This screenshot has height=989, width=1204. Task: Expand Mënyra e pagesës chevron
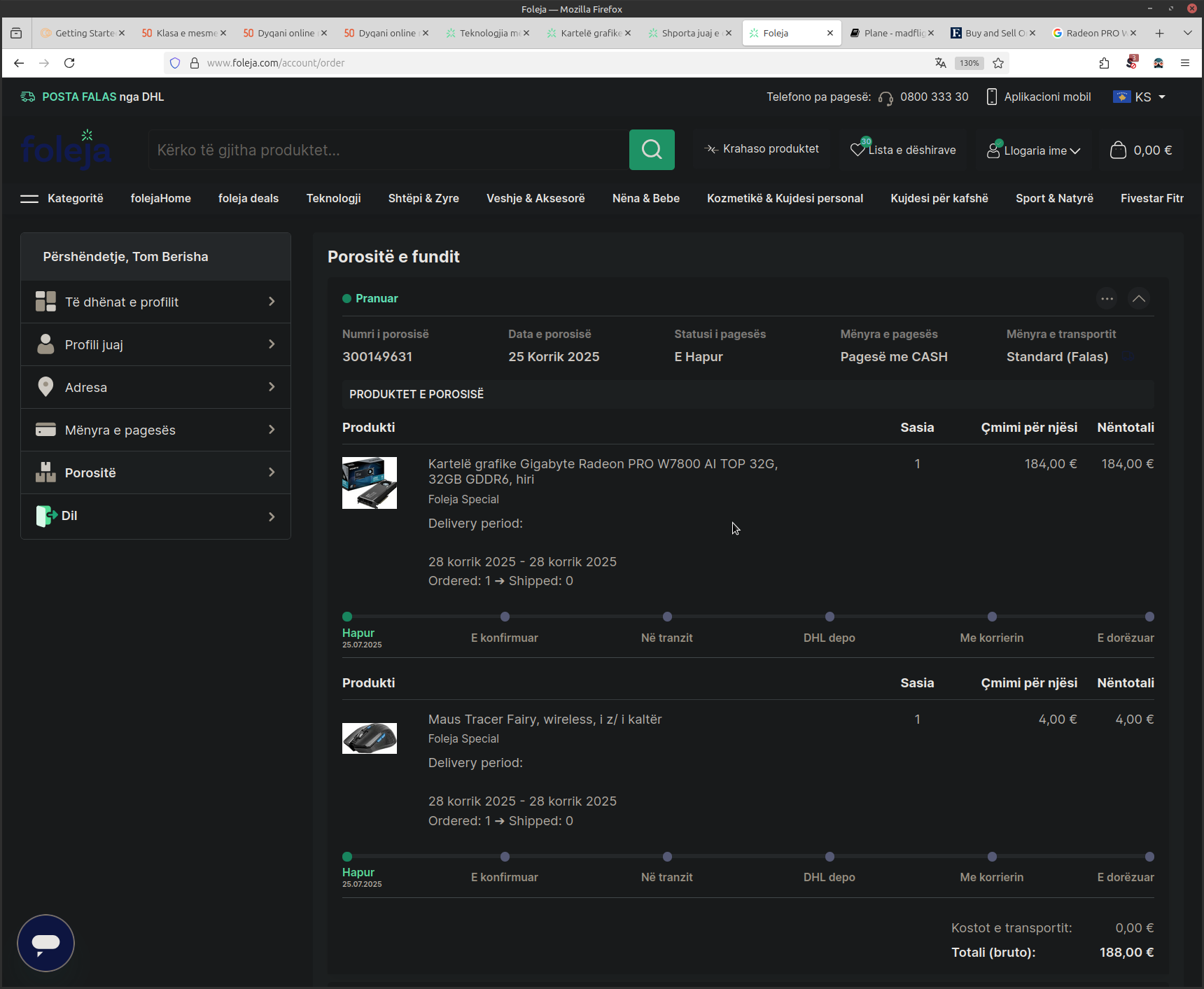pos(272,430)
